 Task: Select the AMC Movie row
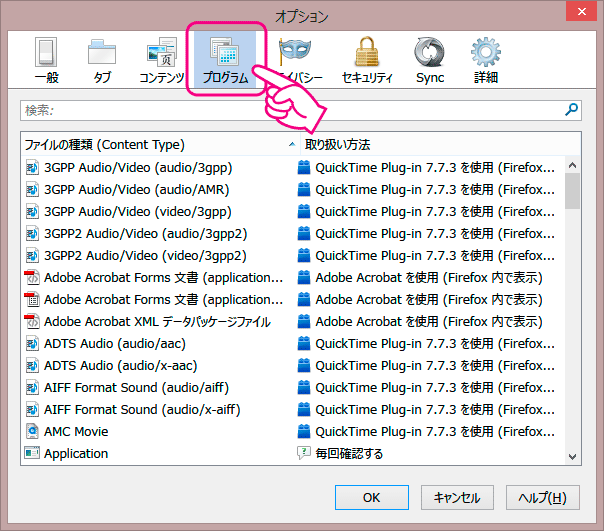tap(293, 431)
